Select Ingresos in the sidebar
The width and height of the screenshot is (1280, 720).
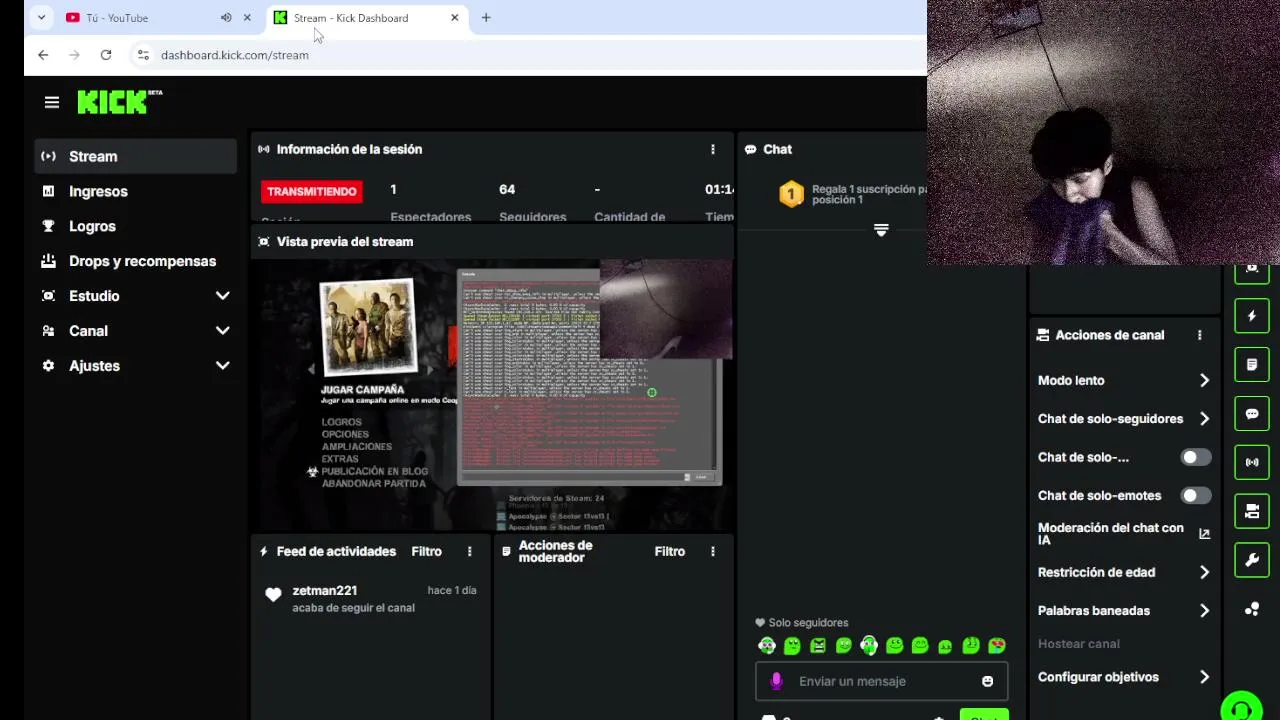(136, 191)
